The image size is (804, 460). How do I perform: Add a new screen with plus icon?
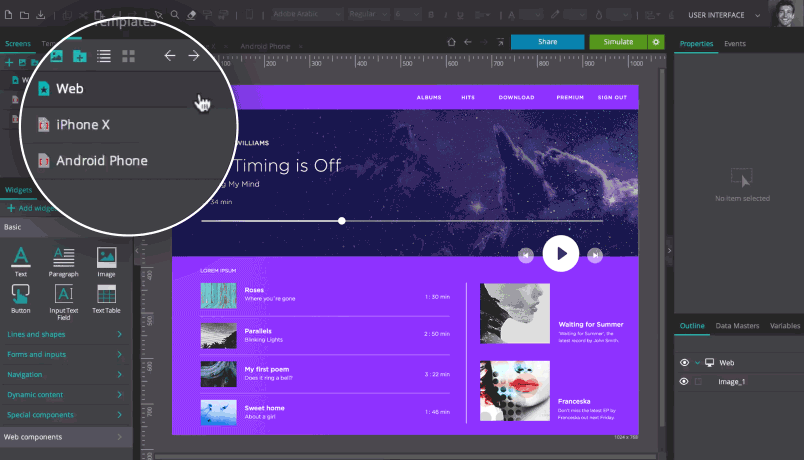click(9, 63)
